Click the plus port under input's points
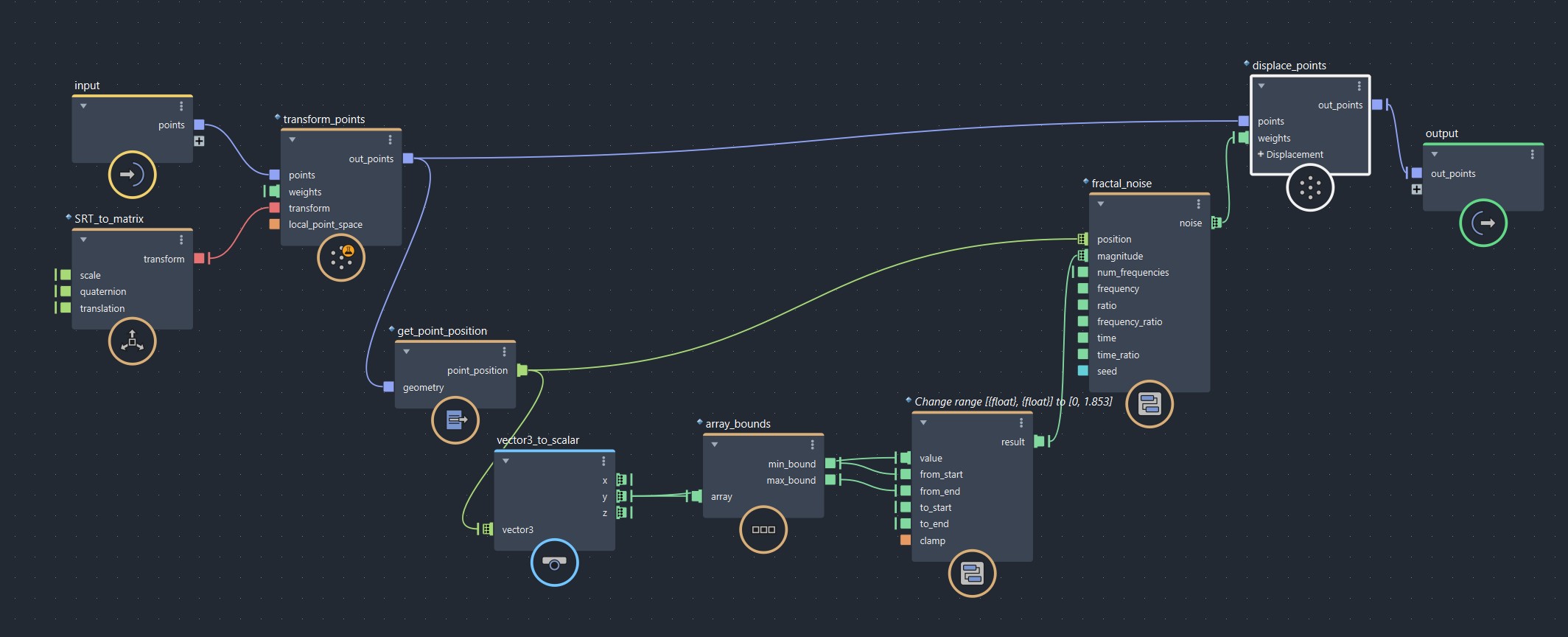Screen dimensions: 1568x637 [x=199, y=141]
